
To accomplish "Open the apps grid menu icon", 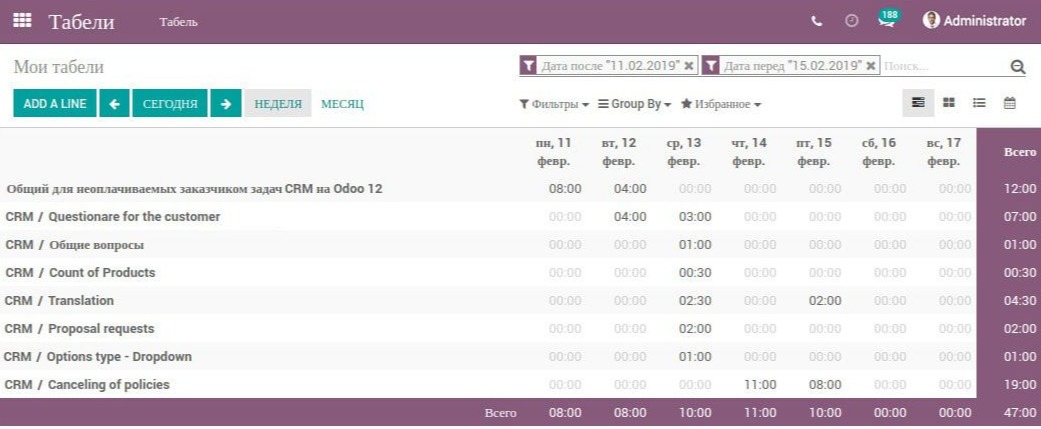I will [22, 21].
